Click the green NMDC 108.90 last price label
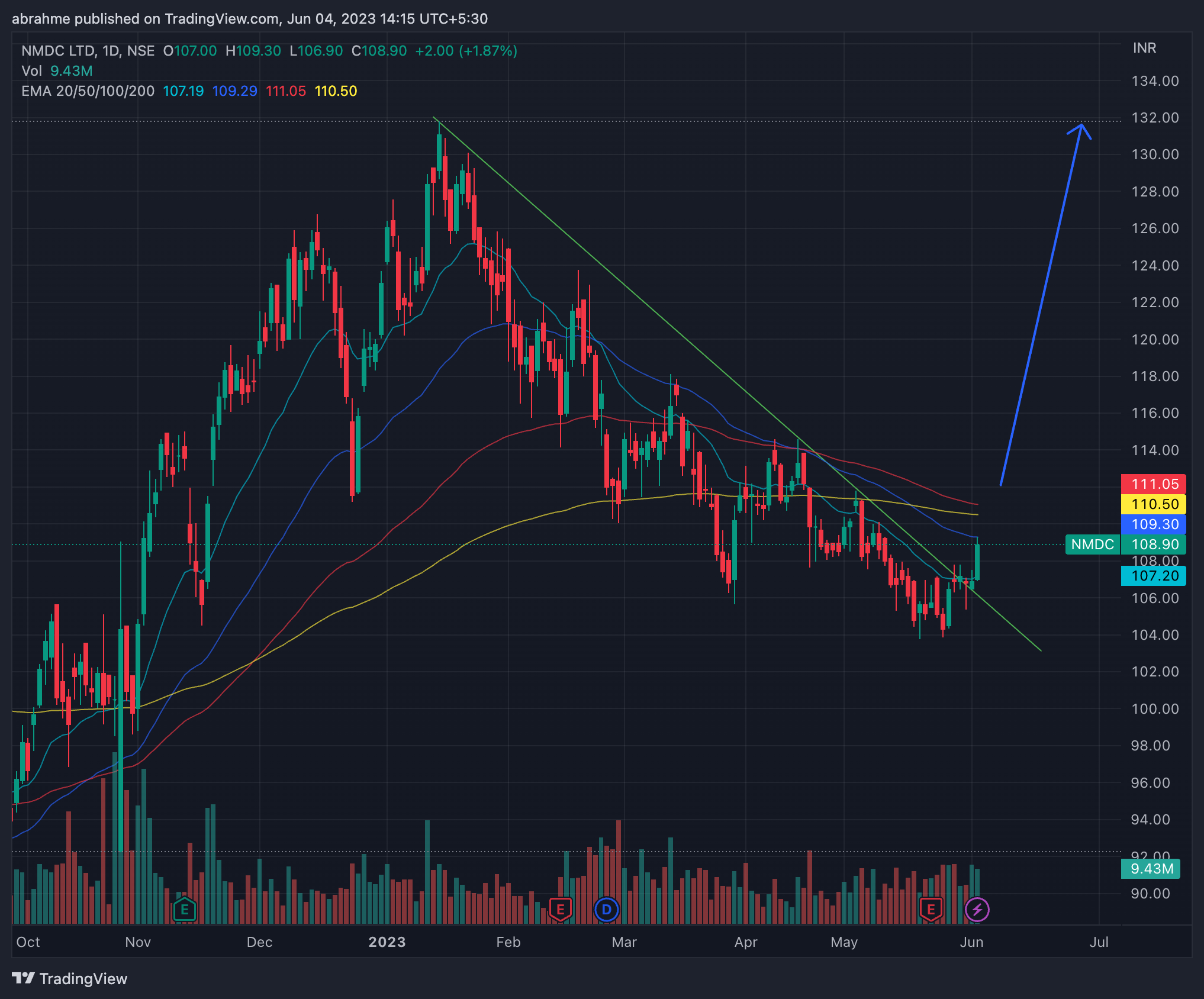1204x999 pixels. tap(1126, 544)
